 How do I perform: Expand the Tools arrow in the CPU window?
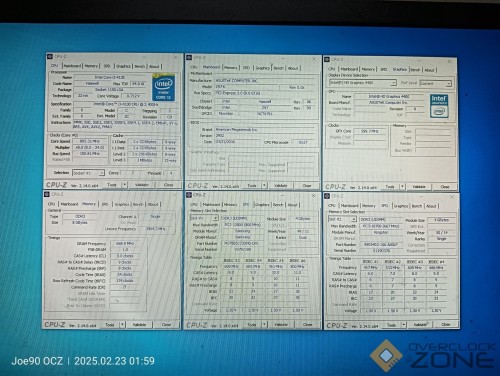tap(124, 184)
